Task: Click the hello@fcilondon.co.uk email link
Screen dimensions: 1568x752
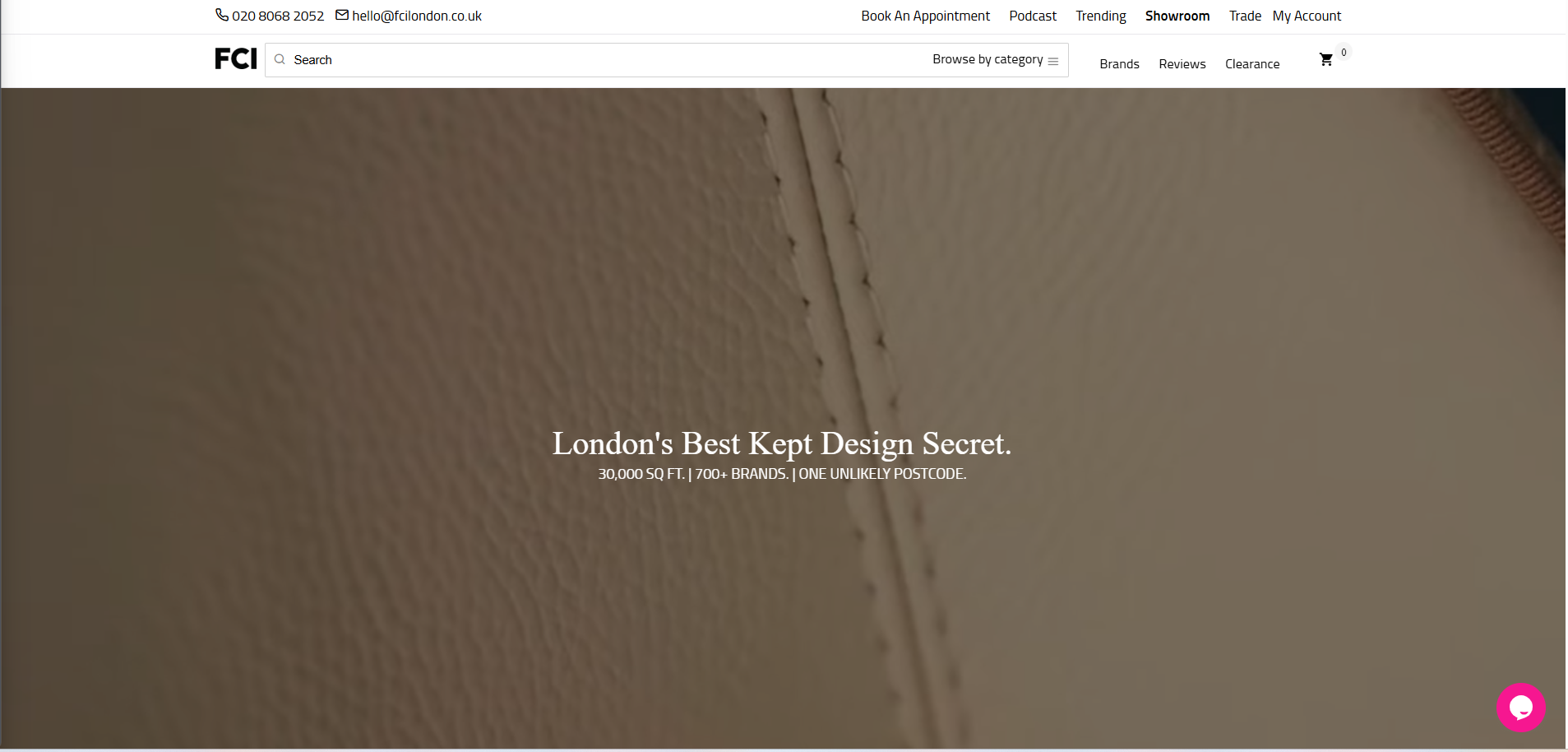Action: tap(417, 16)
